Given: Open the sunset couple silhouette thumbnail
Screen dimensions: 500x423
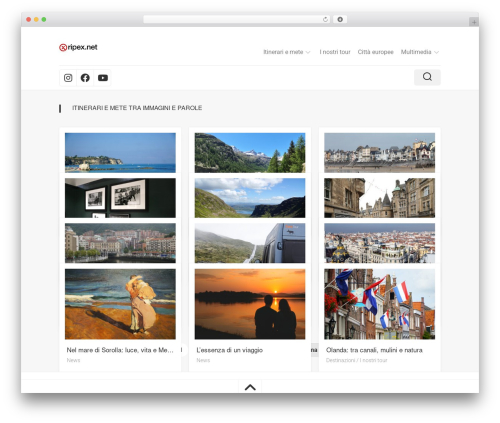Looking at the screenshot, I should [x=250, y=304].
